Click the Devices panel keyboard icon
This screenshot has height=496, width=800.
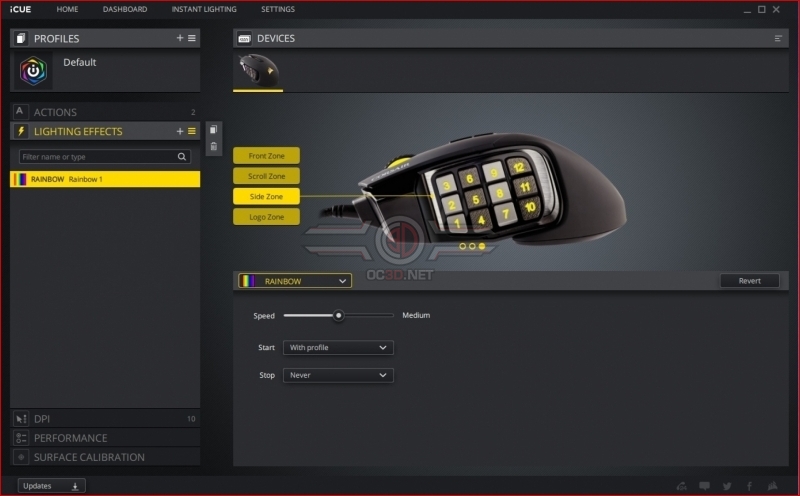pos(244,38)
